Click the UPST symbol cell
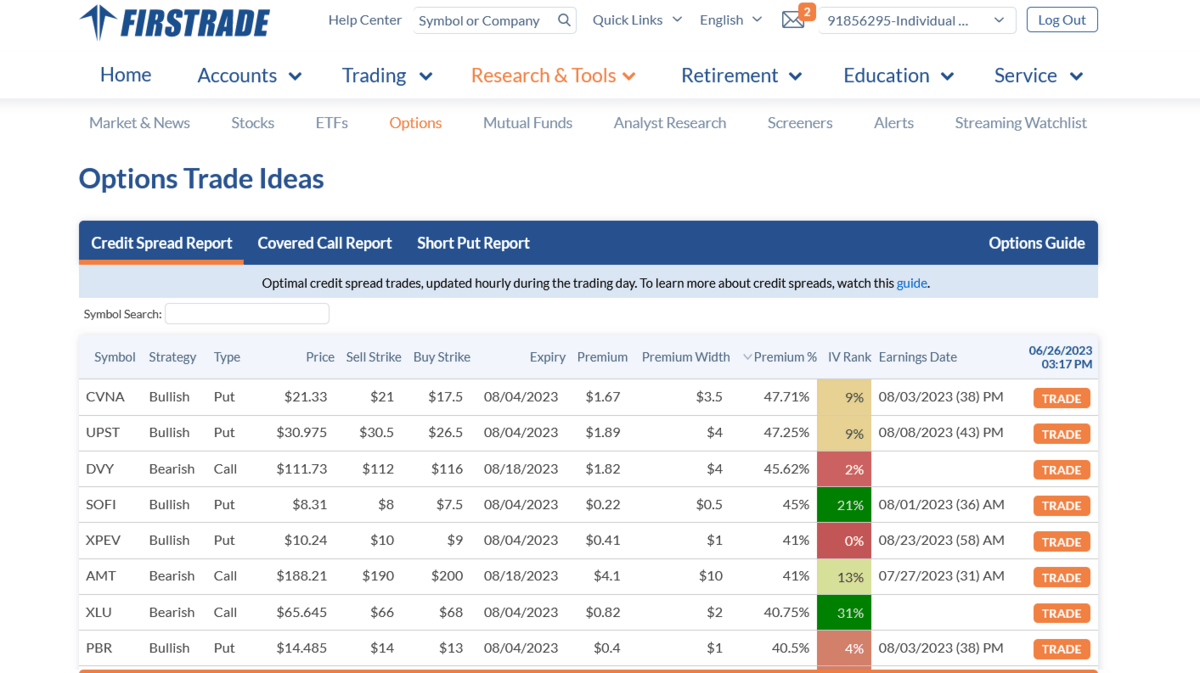This screenshot has height=673, width=1200. click(103, 433)
